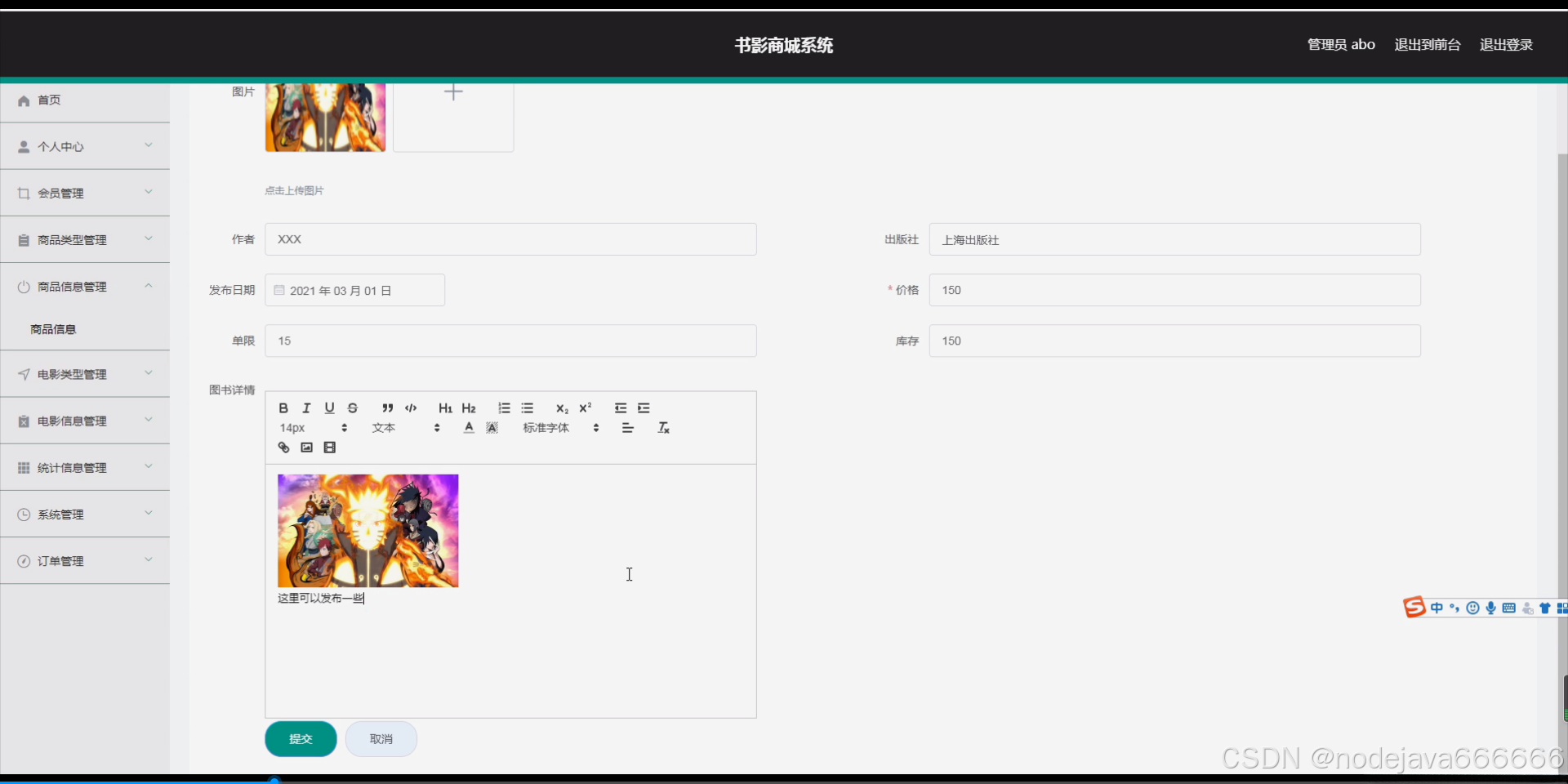Open text background color picker
Screen dimensions: 1568x784
point(492,428)
